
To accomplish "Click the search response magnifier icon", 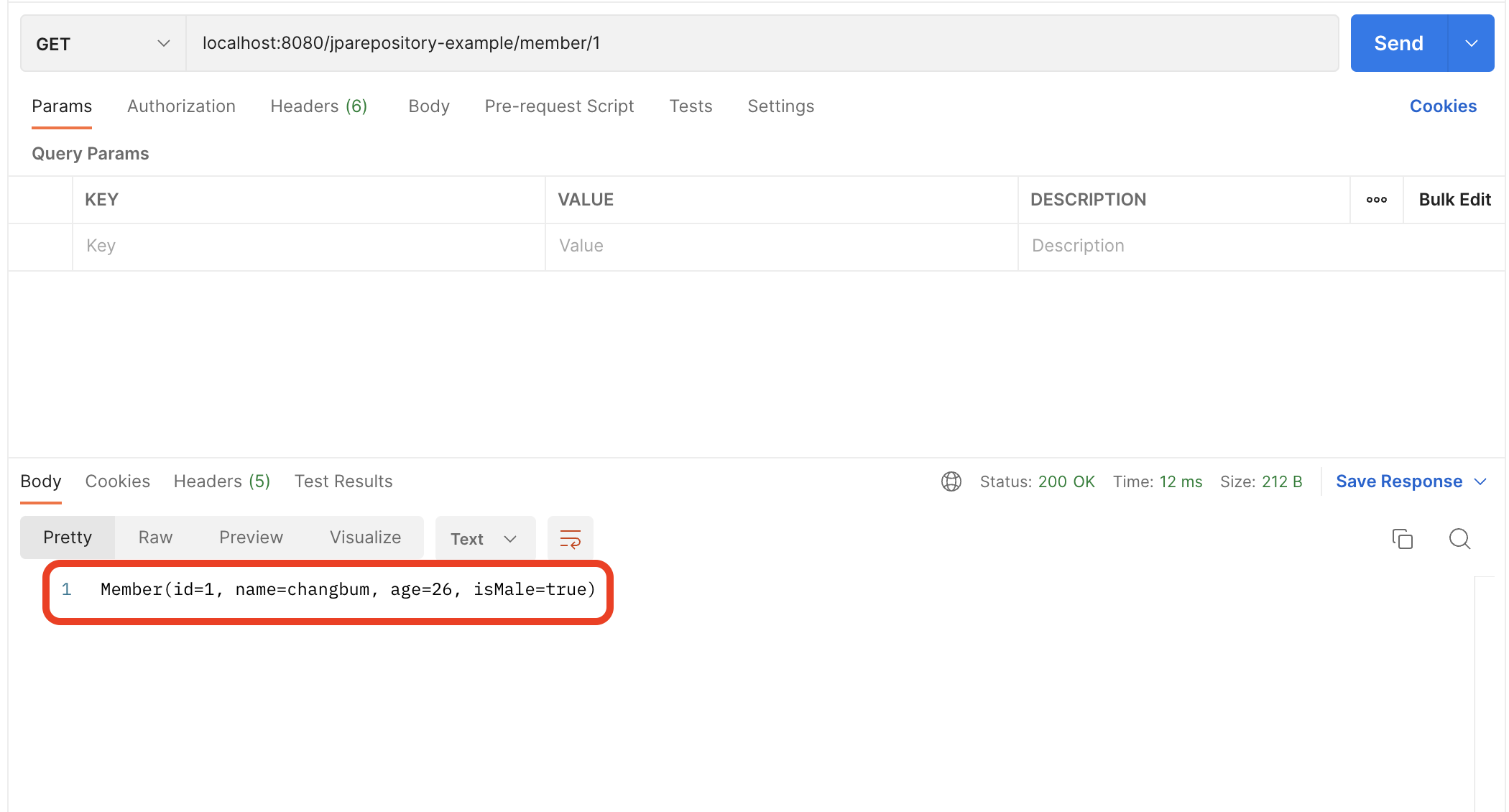I will coord(1459,538).
